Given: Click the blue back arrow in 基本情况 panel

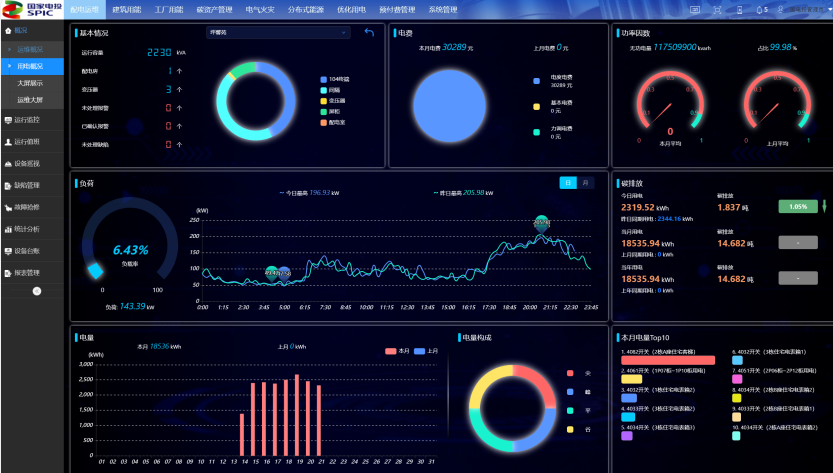Looking at the screenshot, I should [x=368, y=33].
